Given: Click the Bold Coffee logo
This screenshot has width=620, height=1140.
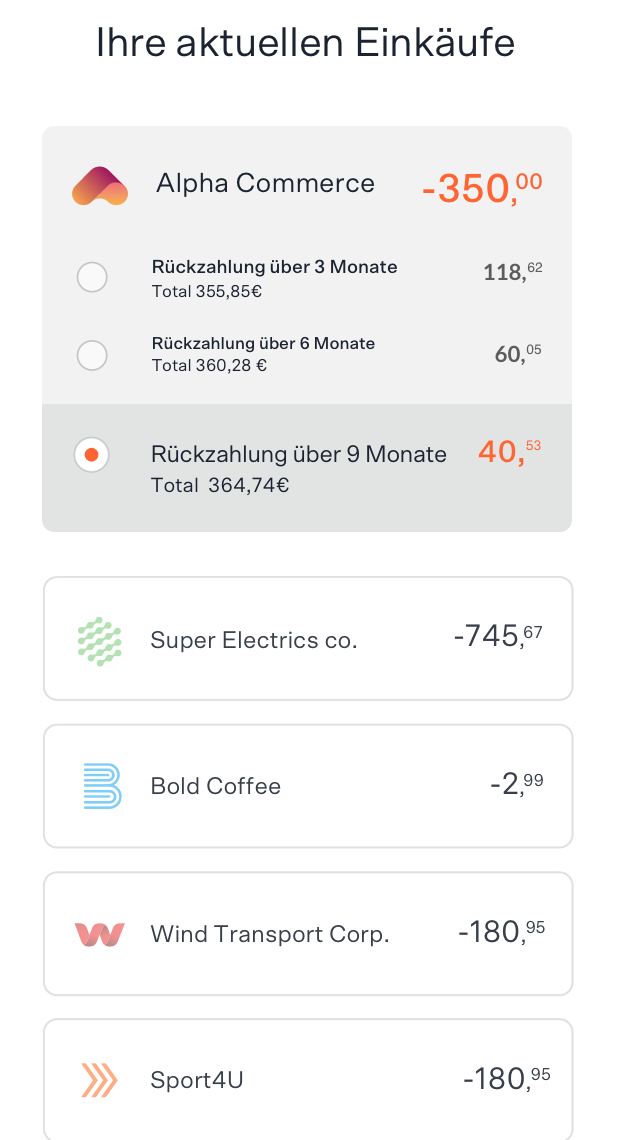Looking at the screenshot, I should 100,786.
